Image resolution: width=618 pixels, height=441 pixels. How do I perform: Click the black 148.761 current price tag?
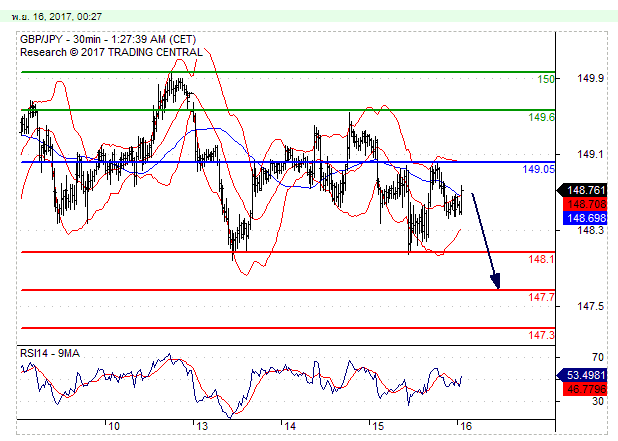coord(584,190)
